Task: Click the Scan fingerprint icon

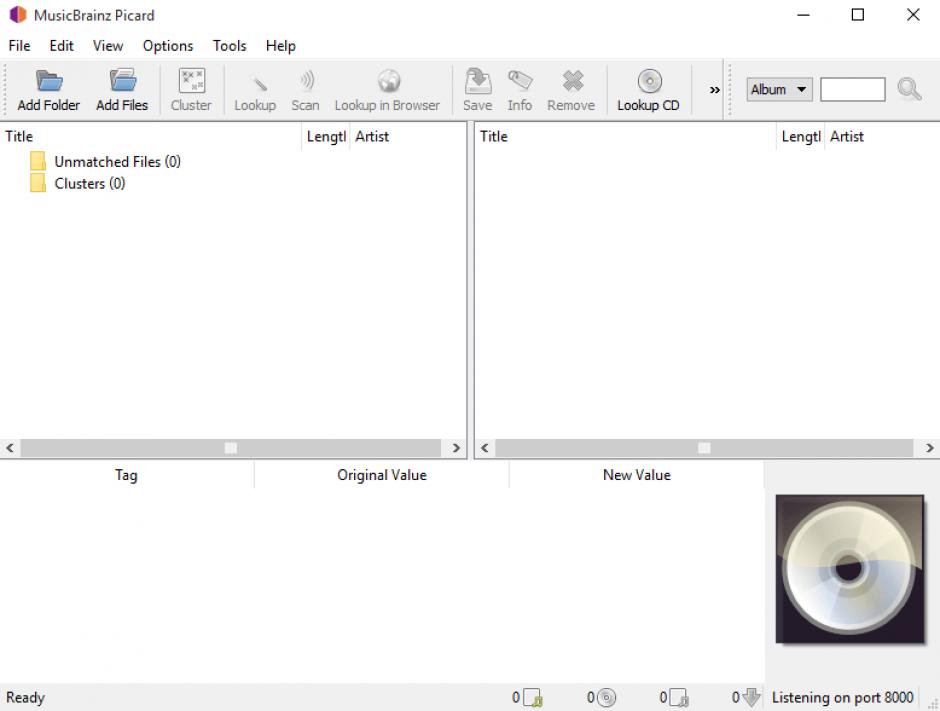Action: pos(306,82)
